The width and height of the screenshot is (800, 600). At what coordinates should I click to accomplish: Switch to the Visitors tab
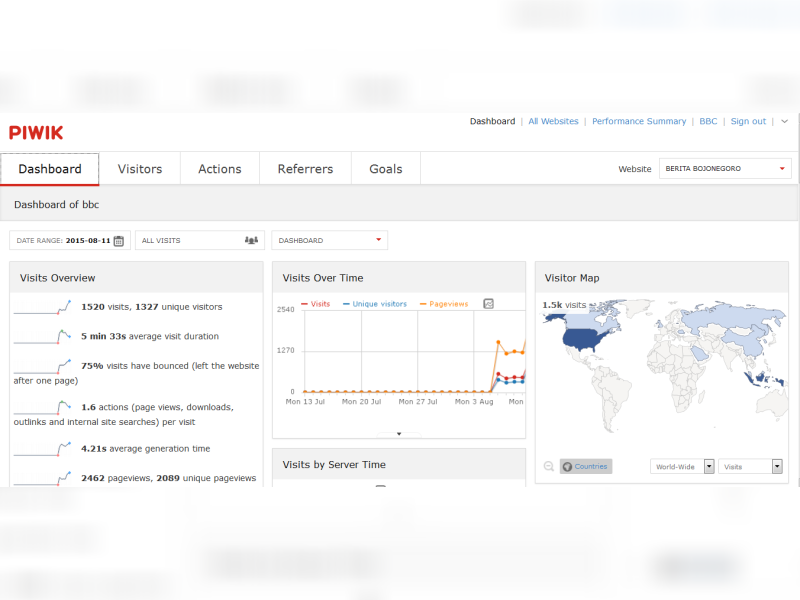(x=140, y=169)
